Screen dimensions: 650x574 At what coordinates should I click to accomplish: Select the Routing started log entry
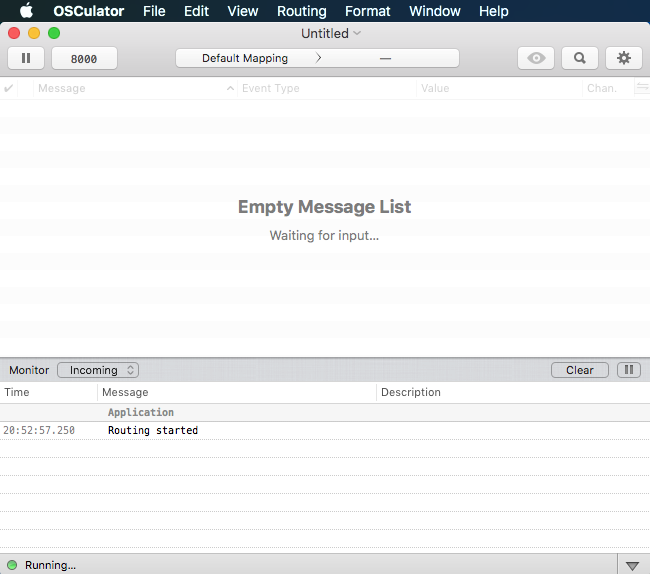(153, 430)
